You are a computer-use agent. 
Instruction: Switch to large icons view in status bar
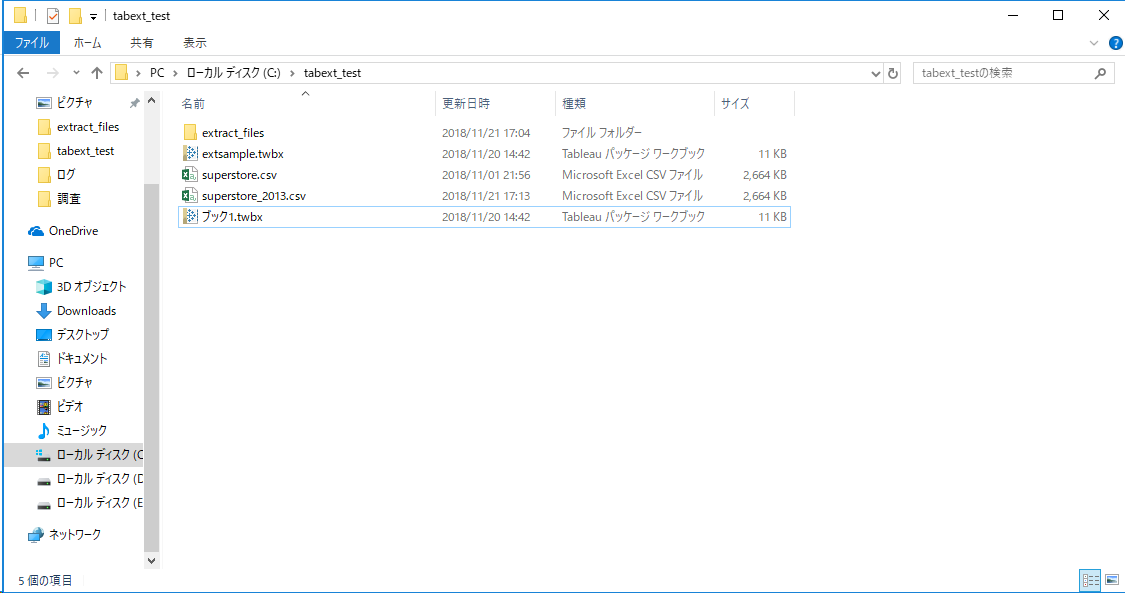point(1111,579)
